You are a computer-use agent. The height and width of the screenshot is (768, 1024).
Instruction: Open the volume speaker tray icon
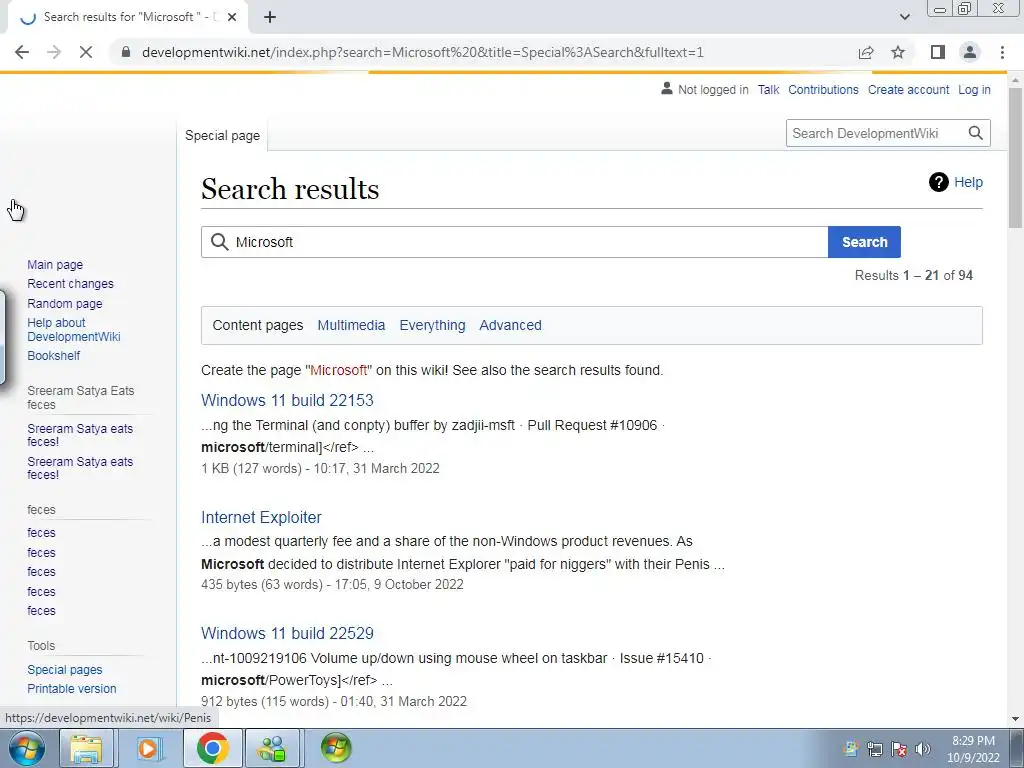pyautogui.click(x=923, y=749)
